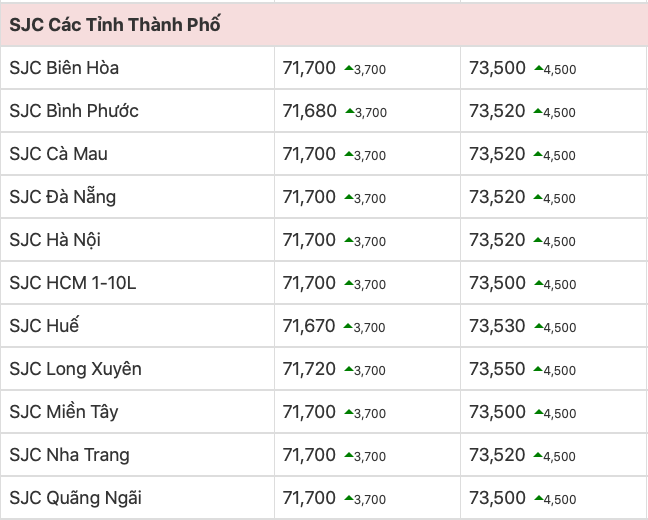Click the SJC Cà Mau label

(58, 154)
